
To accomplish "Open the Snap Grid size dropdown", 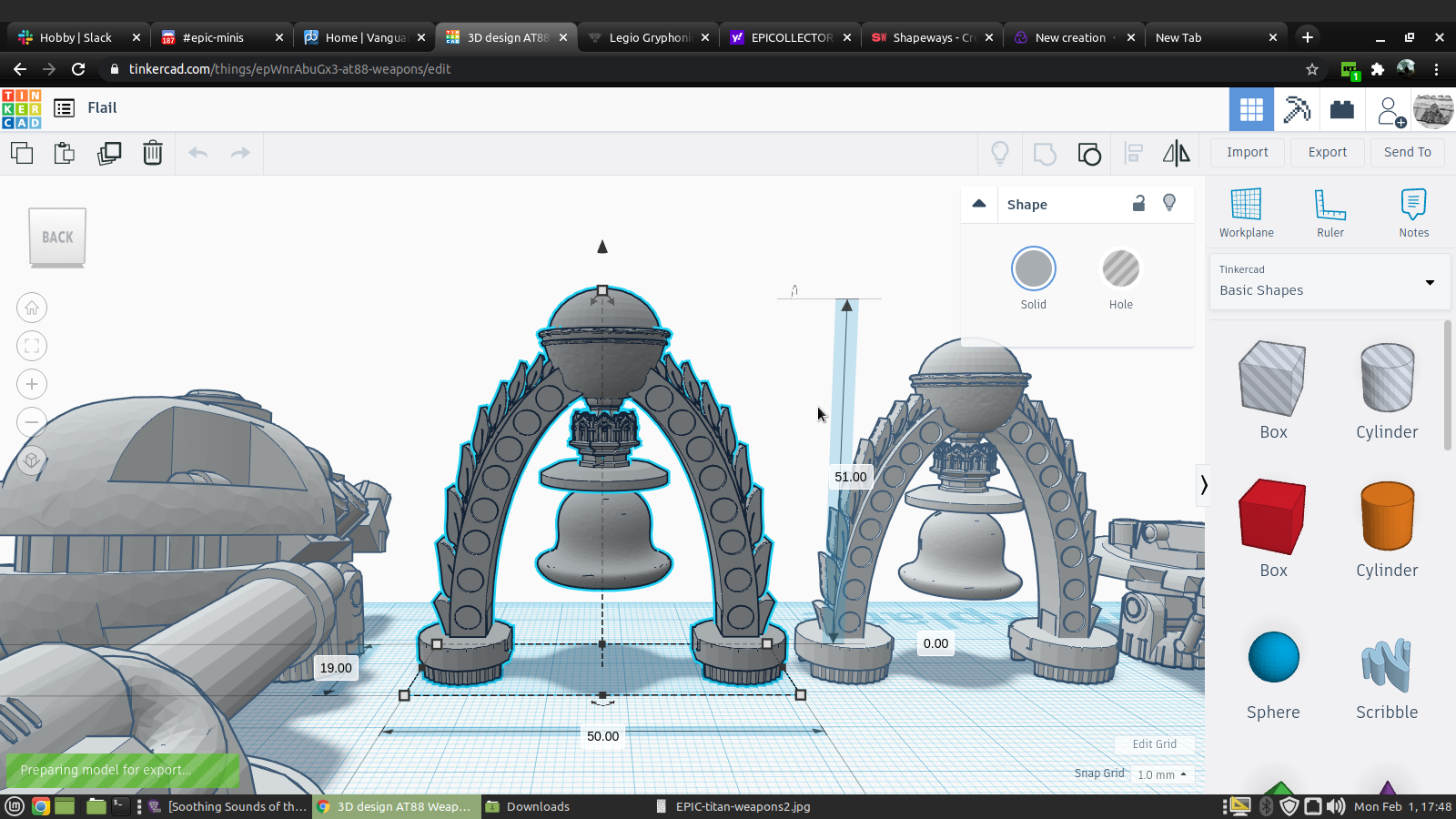I will (1162, 774).
